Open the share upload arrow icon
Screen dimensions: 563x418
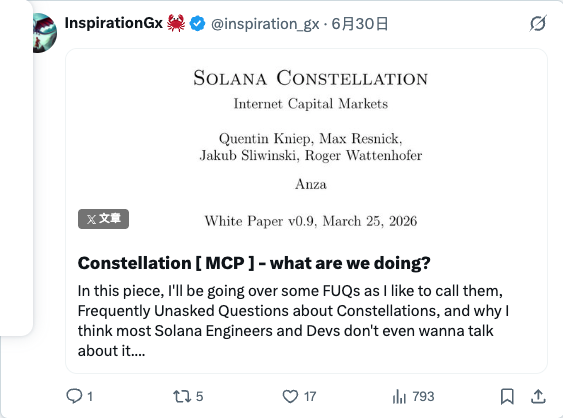click(x=538, y=396)
